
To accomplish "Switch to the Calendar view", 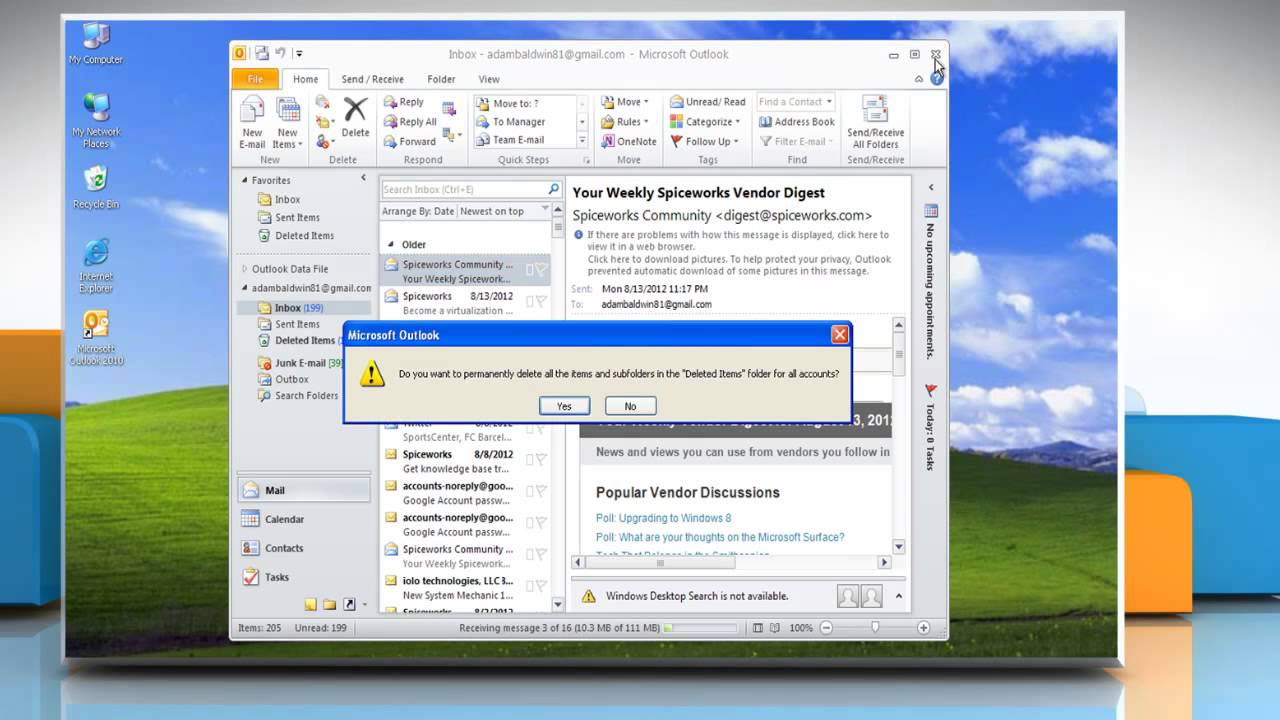I will coord(304,519).
